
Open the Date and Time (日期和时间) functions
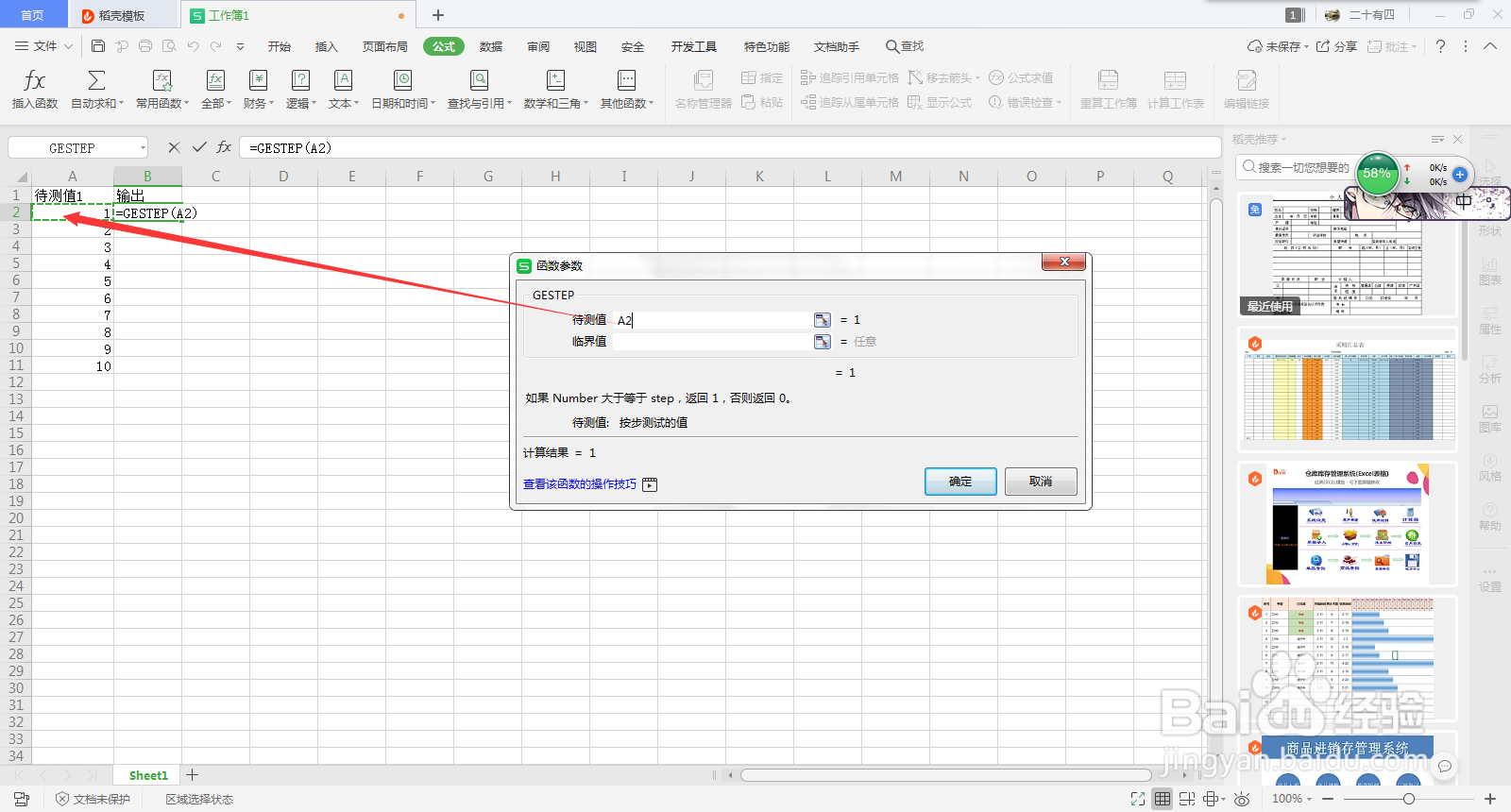(x=403, y=90)
